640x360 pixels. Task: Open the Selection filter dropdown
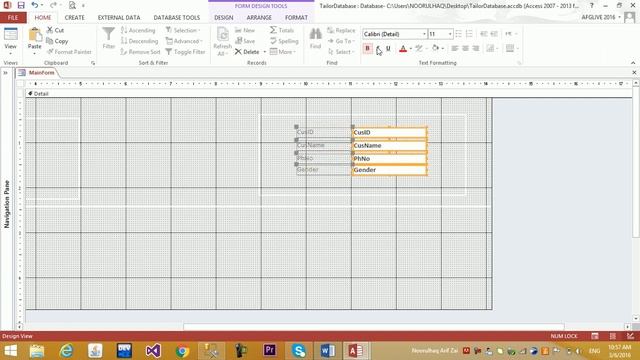tap(182, 30)
